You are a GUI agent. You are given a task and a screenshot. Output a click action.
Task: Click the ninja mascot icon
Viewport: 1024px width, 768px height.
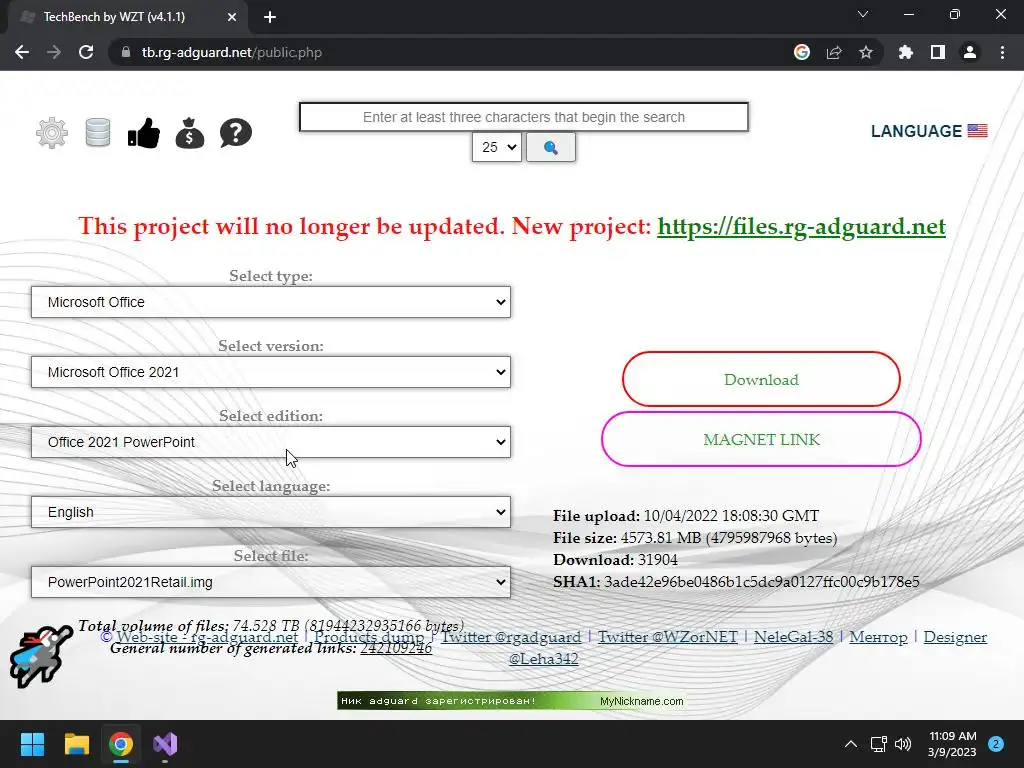[40, 656]
